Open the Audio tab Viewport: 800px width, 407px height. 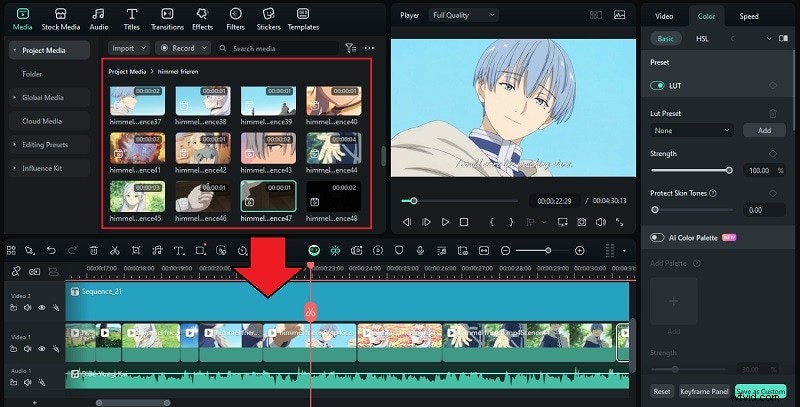tap(98, 19)
